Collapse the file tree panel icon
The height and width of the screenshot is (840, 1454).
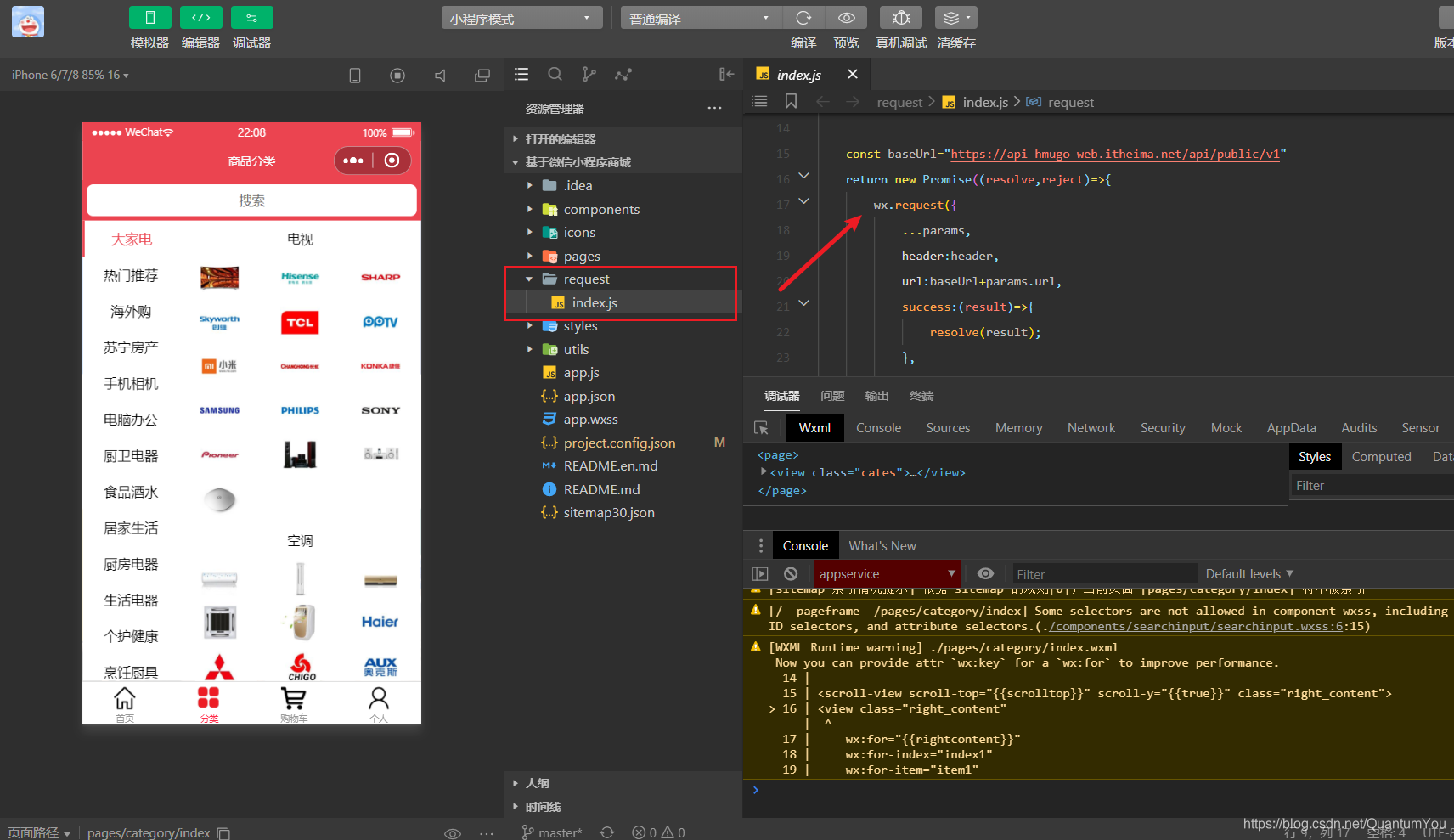(x=726, y=75)
